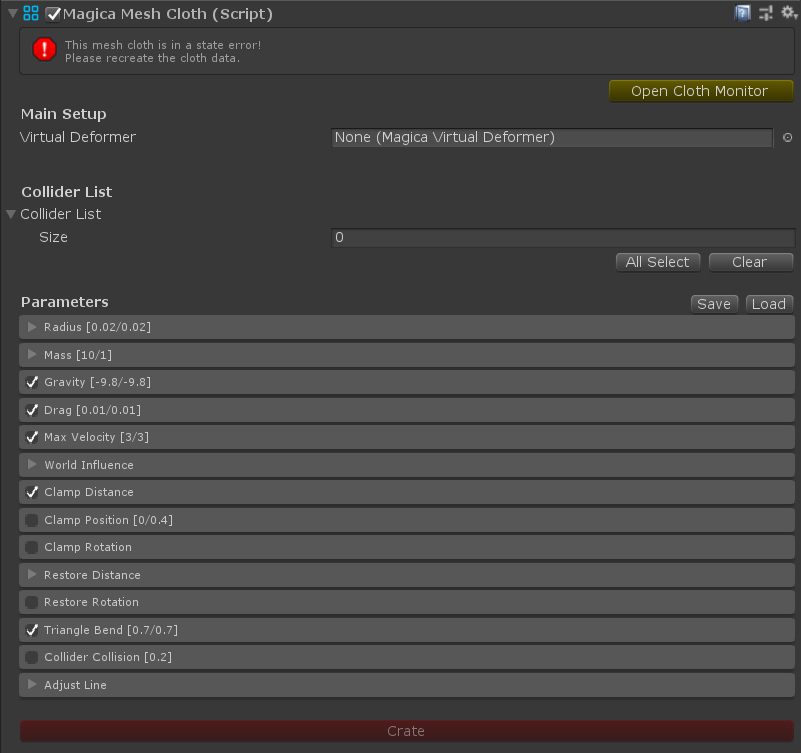Expand the Mass parameter section
Image resolution: width=801 pixels, height=753 pixels.
point(32,355)
